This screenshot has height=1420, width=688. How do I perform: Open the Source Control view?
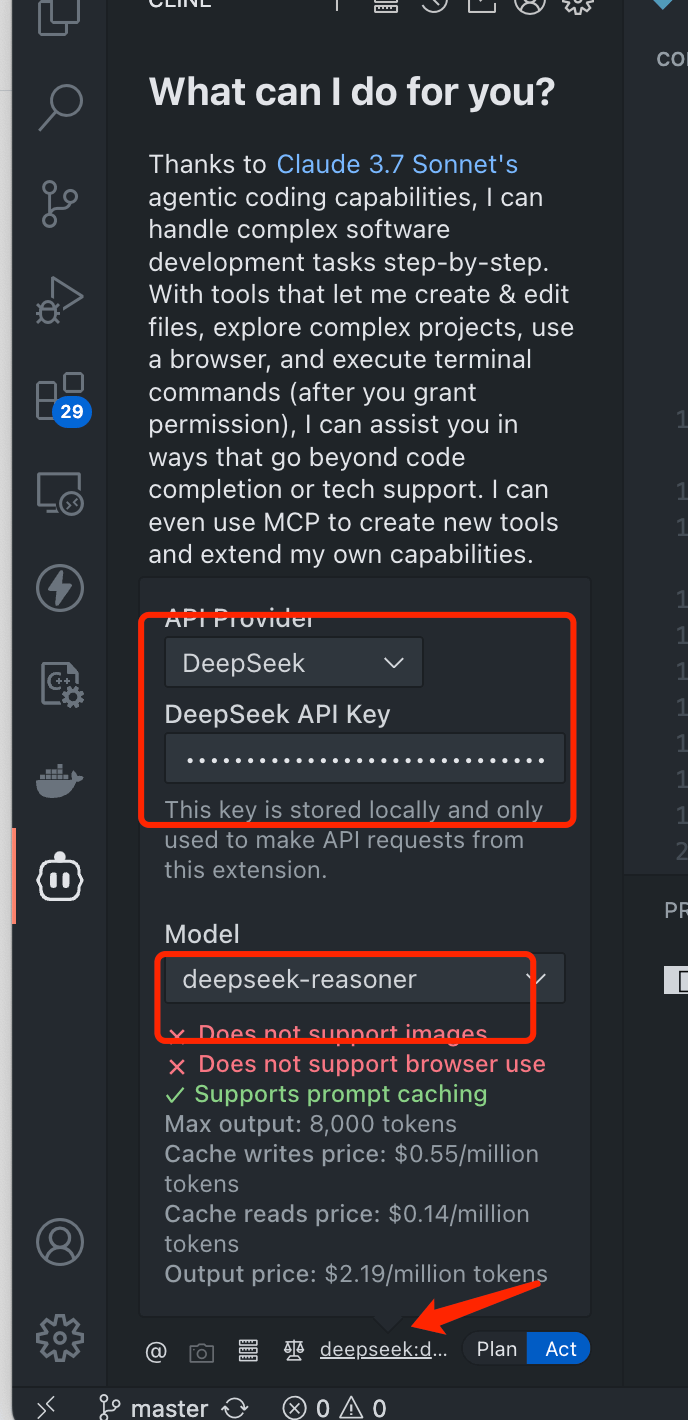coord(60,203)
